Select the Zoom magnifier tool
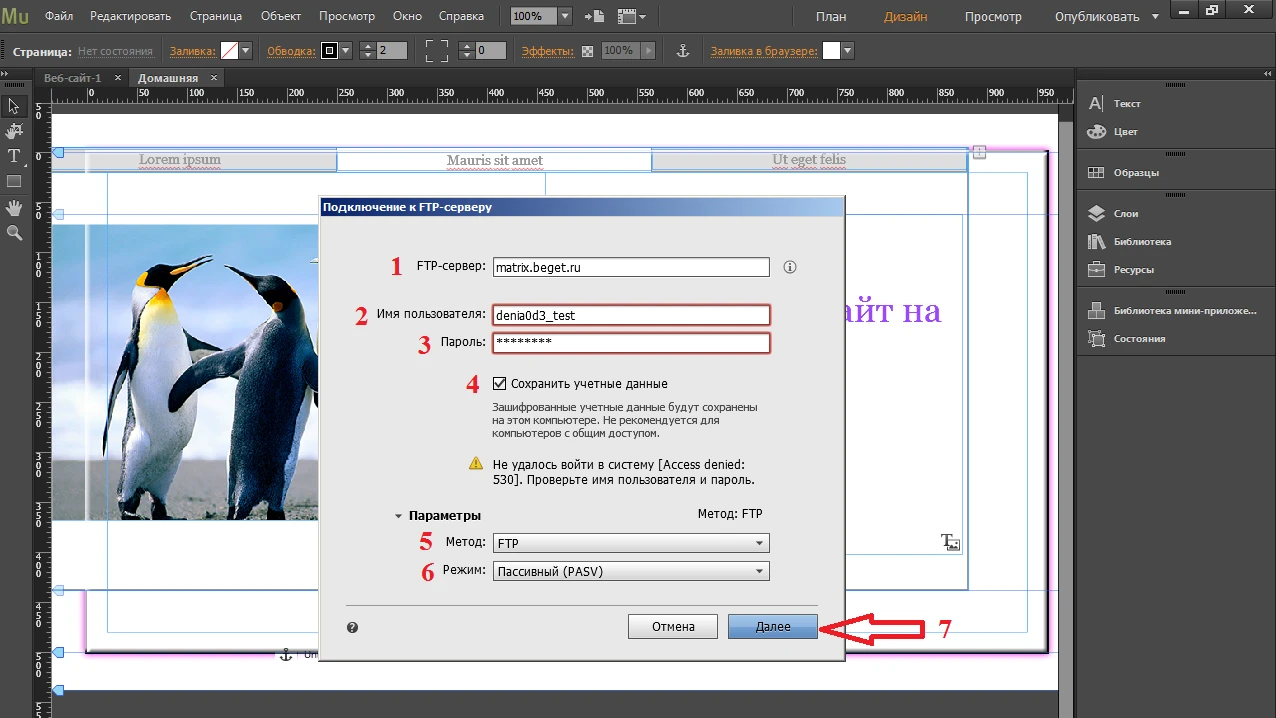1276x718 pixels. point(14,232)
